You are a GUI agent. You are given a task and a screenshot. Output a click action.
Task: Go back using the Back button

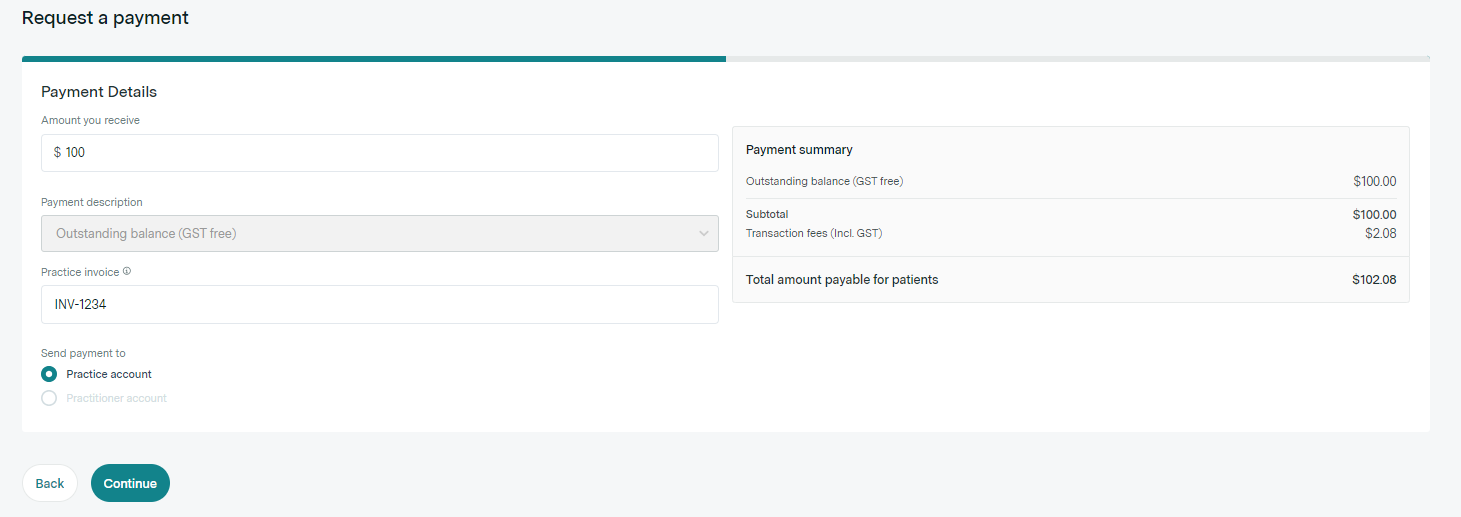tap(50, 483)
